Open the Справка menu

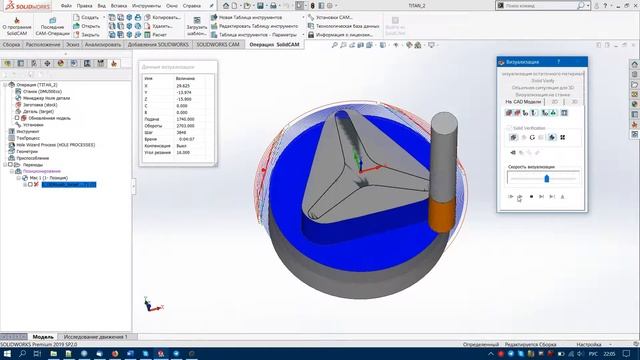point(191,6)
